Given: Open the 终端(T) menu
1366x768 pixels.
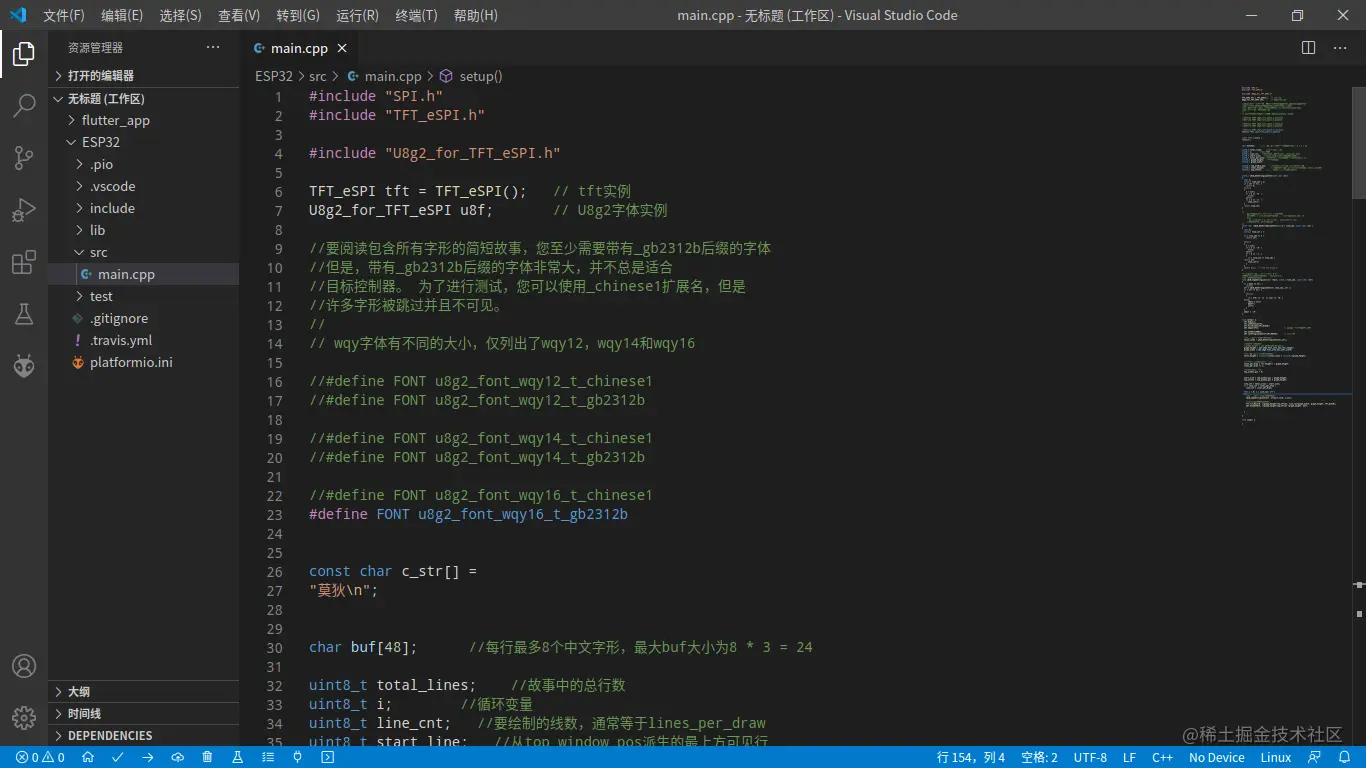Looking at the screenshot, I should pyautogui.click(x=416, y=15).
